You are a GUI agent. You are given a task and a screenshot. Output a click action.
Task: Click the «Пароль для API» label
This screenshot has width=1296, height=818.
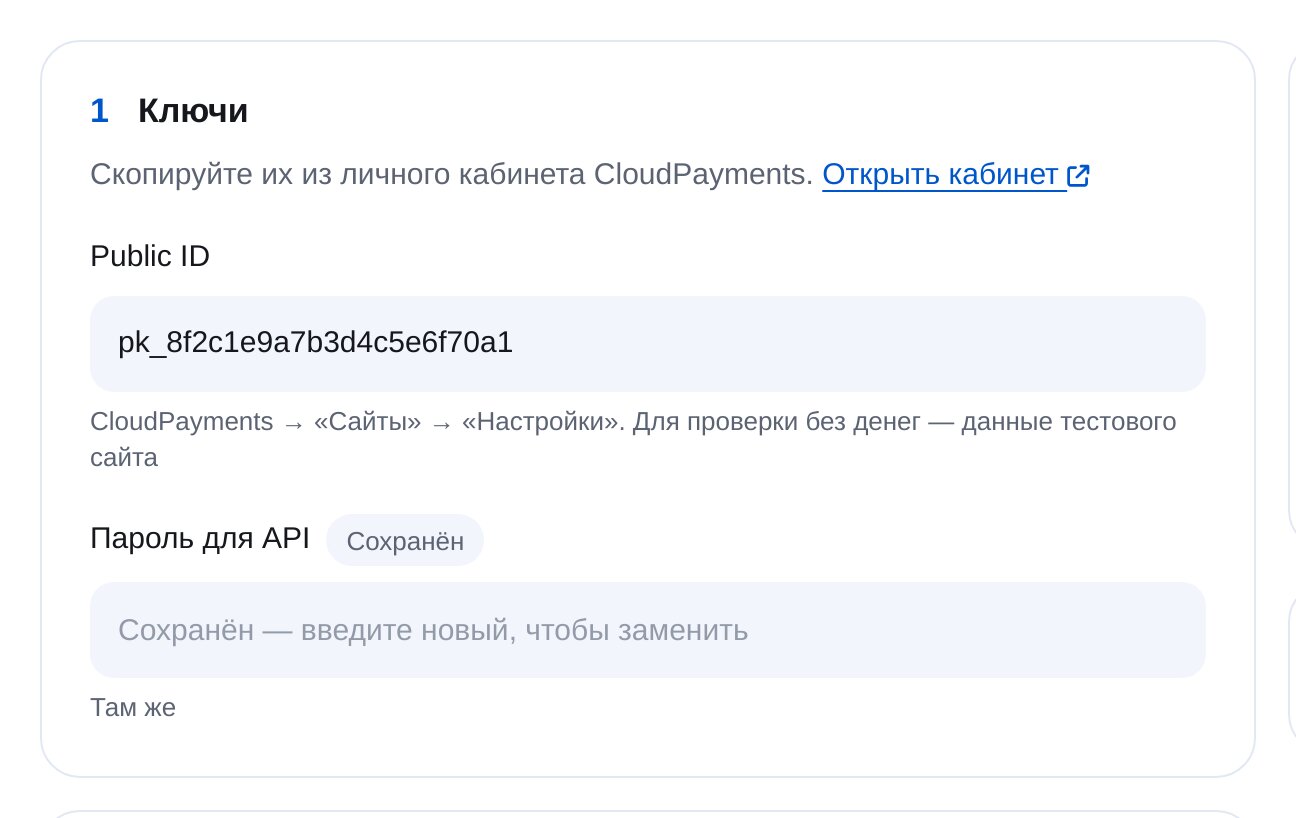click(200, 539)
